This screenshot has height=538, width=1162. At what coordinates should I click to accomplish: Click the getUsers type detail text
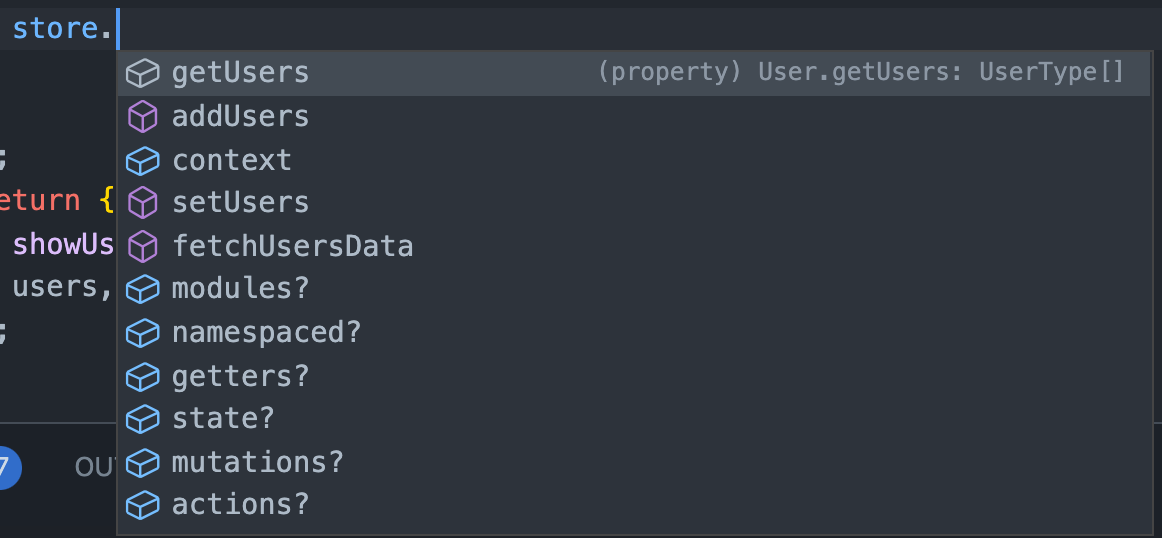(x=860, y=73)
